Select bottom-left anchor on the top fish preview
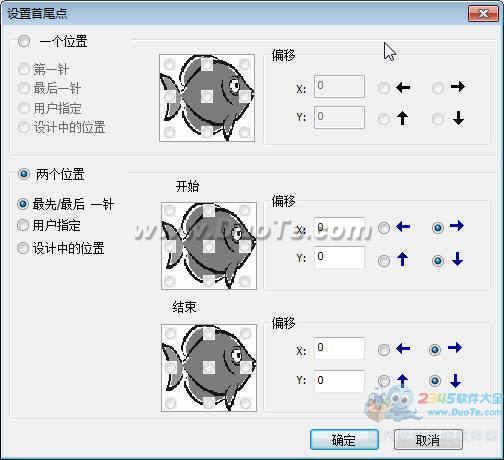The width and height of the screenshot is (504, 460). tap(170, 132)
